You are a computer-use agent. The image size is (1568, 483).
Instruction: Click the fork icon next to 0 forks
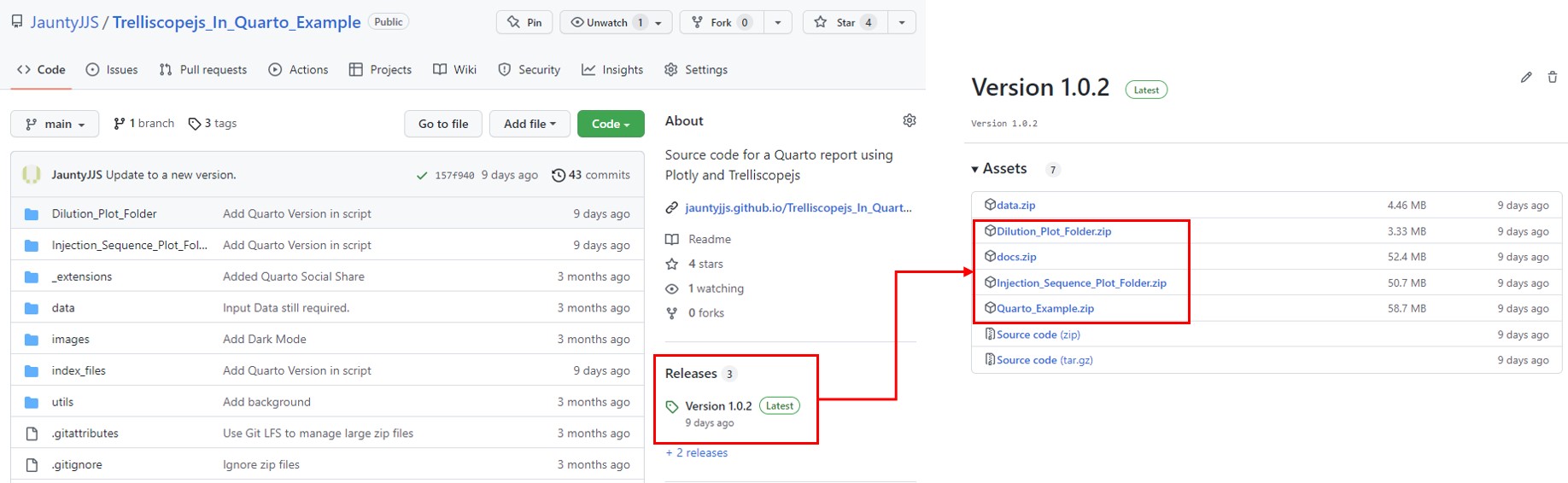[x=672, y=313]
